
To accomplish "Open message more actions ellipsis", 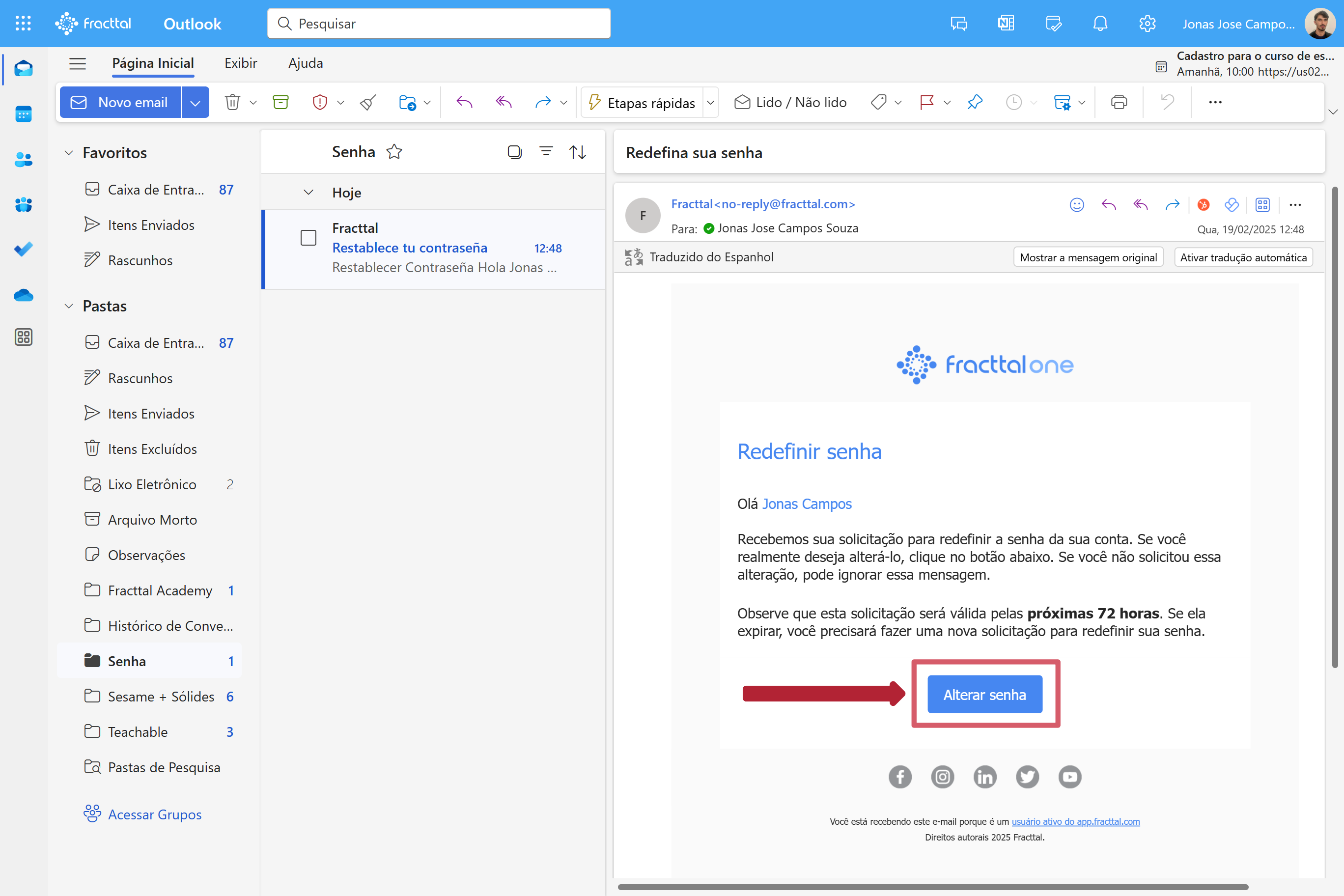I will tap(1295, 204).
